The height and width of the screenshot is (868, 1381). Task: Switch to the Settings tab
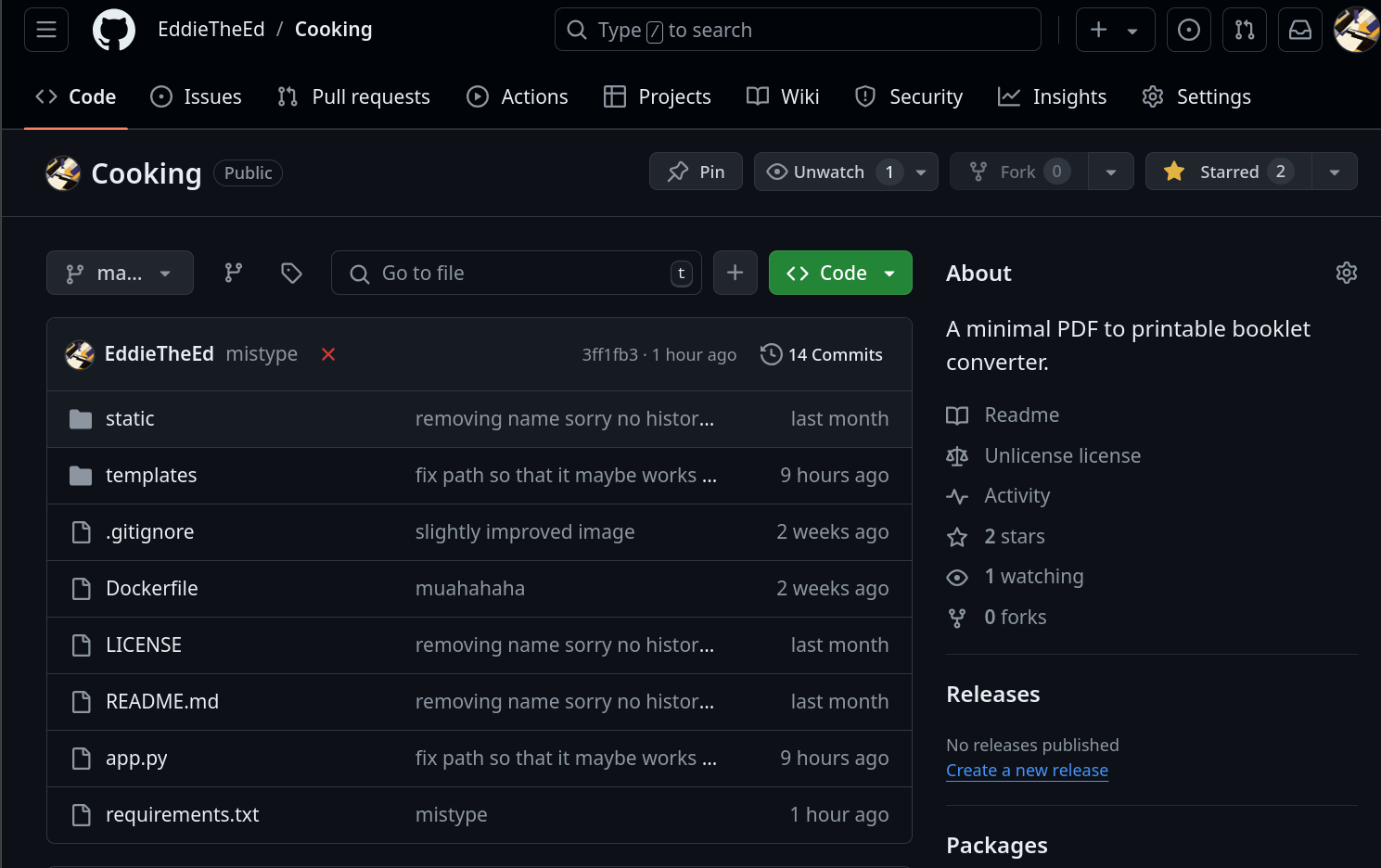point(1196,96)
